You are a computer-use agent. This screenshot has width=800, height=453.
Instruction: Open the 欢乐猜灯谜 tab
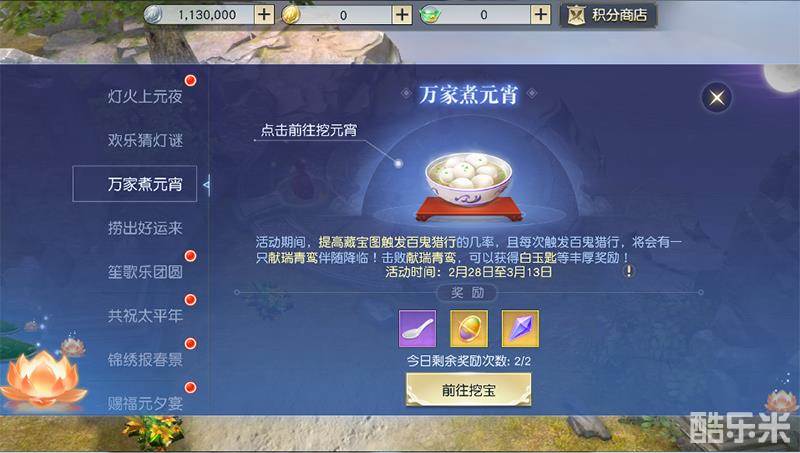[x=145, y=140]
